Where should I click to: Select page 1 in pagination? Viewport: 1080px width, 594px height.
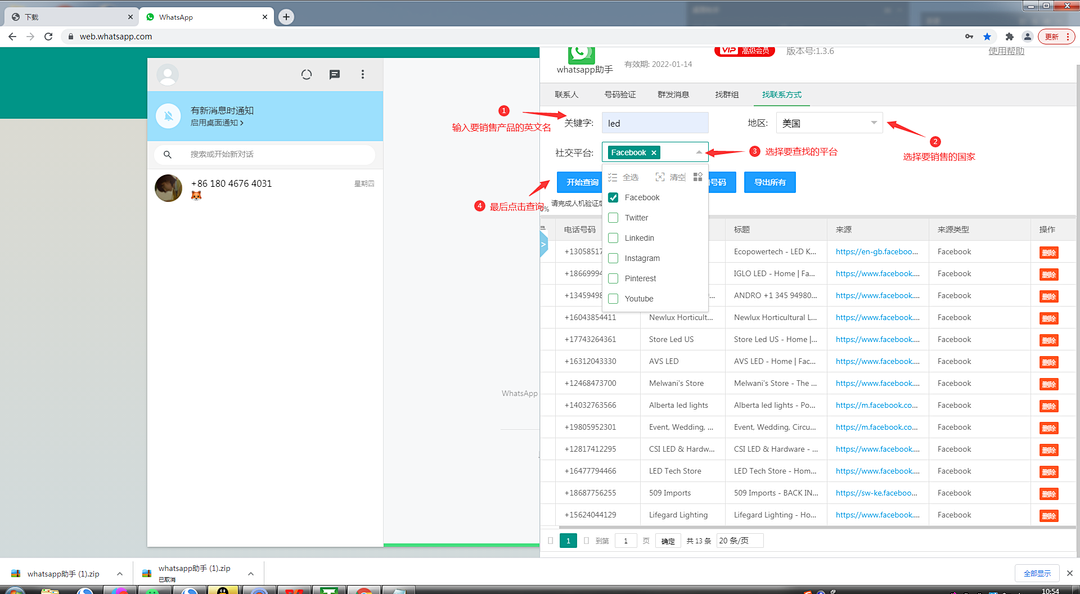(568, 541)
